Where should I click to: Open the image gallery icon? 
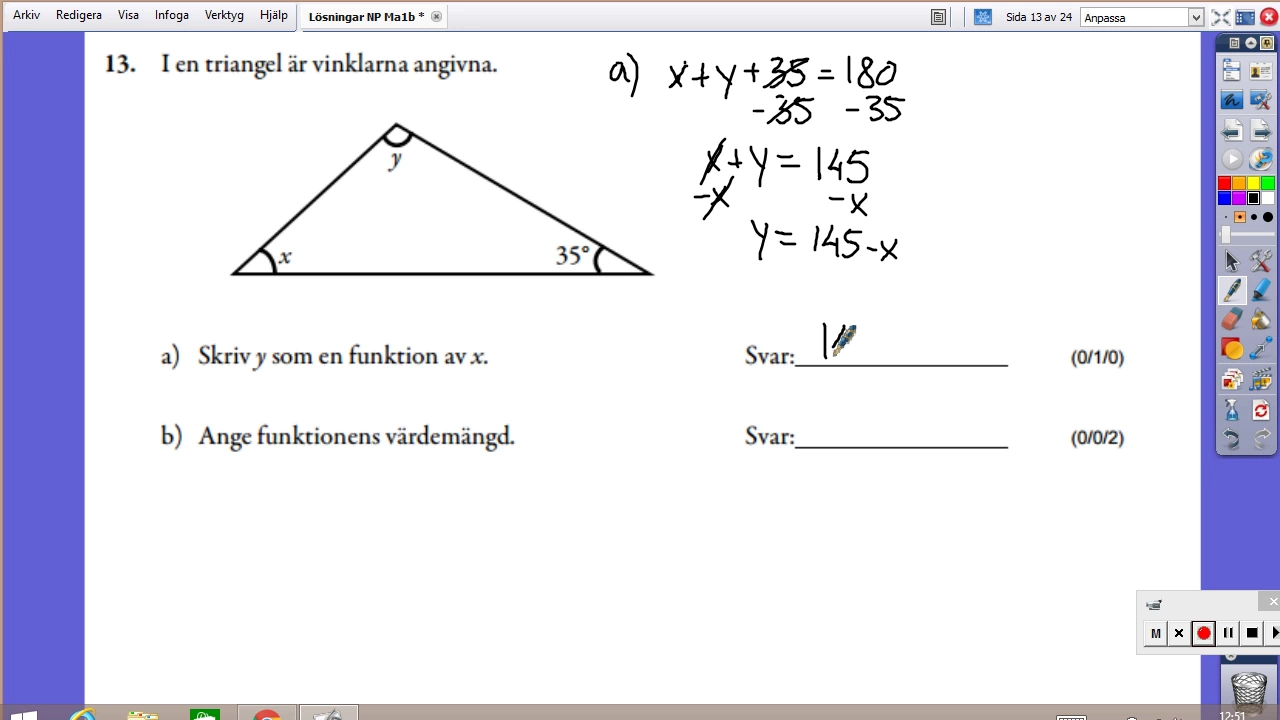(x=1232, y=380)
